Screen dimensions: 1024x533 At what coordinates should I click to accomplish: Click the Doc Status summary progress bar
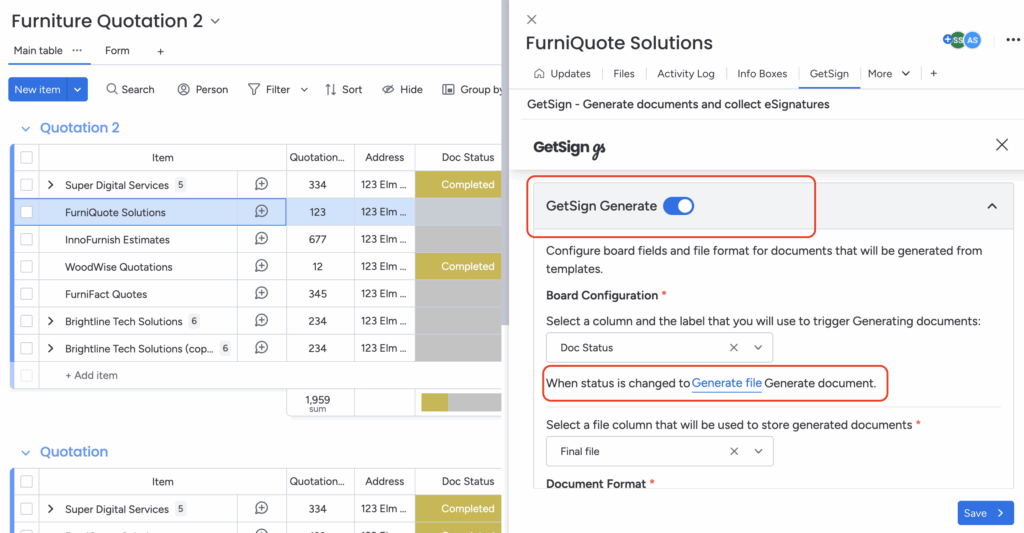461,402
